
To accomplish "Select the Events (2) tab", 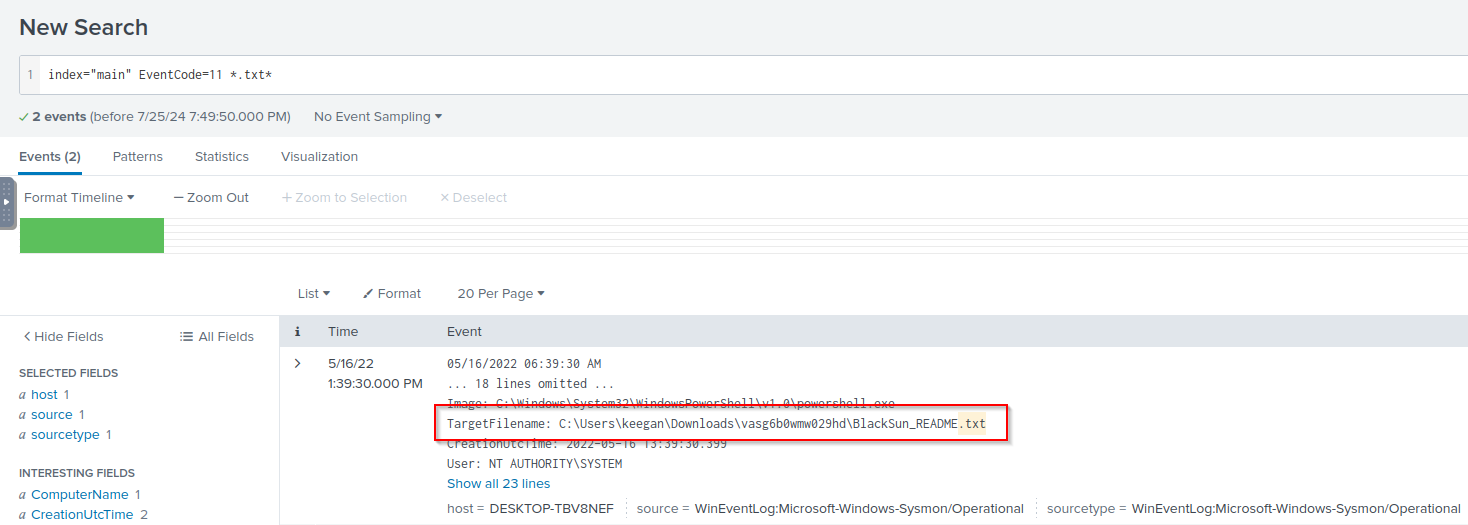I will pos(50,157).
